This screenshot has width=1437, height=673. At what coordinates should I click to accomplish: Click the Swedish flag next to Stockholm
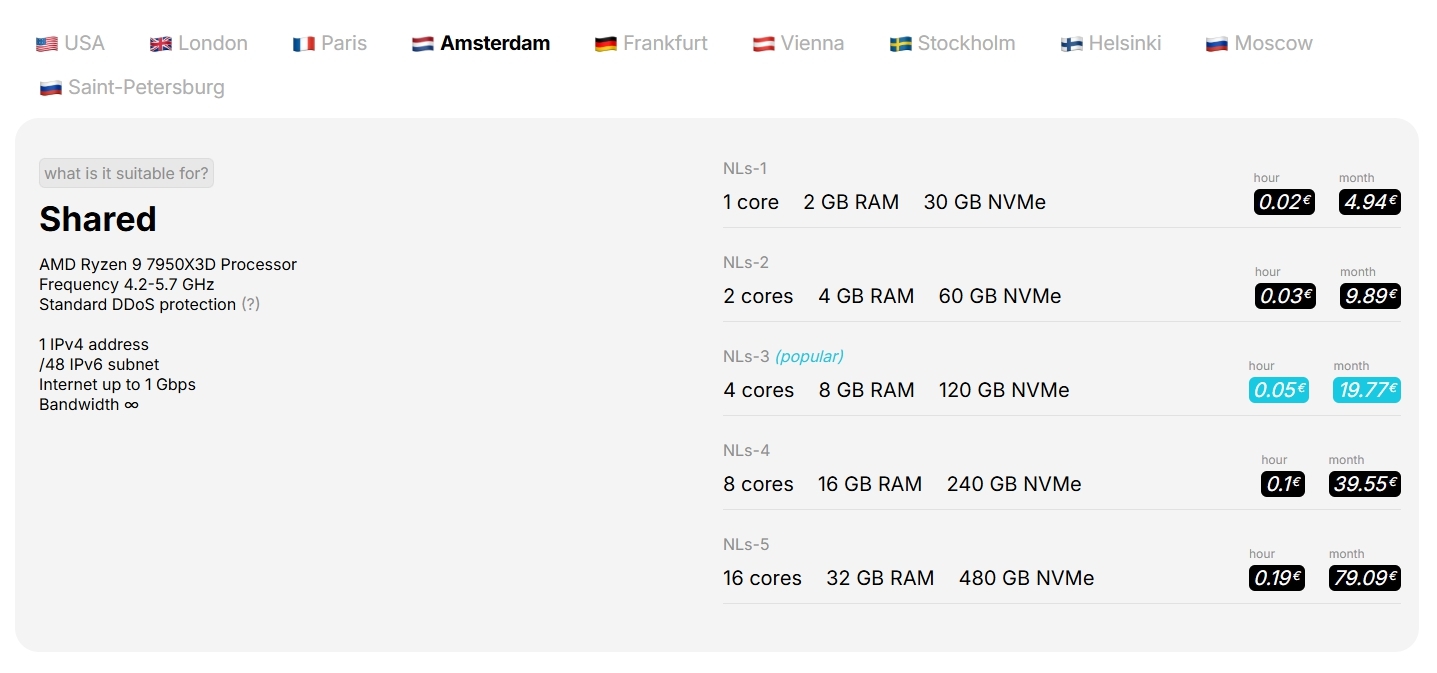(900, 44)
